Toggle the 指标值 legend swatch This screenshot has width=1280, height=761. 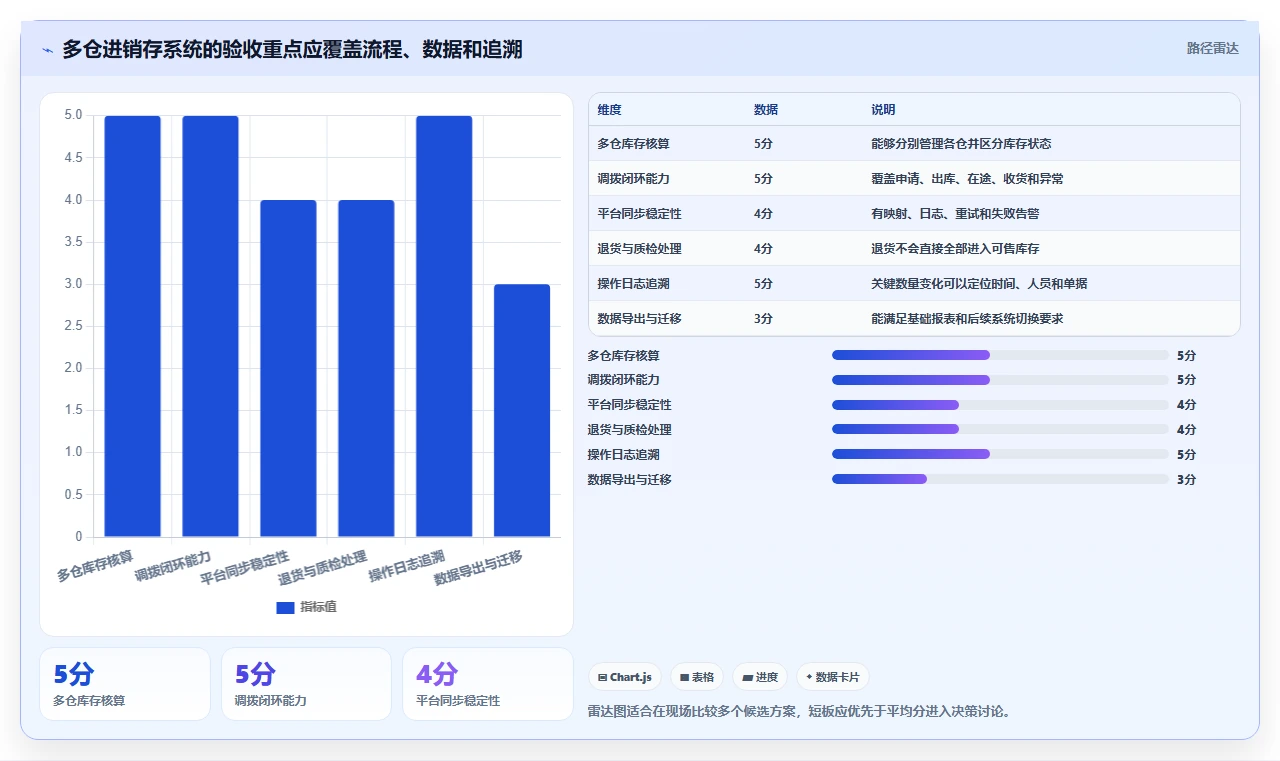[285, 607]
